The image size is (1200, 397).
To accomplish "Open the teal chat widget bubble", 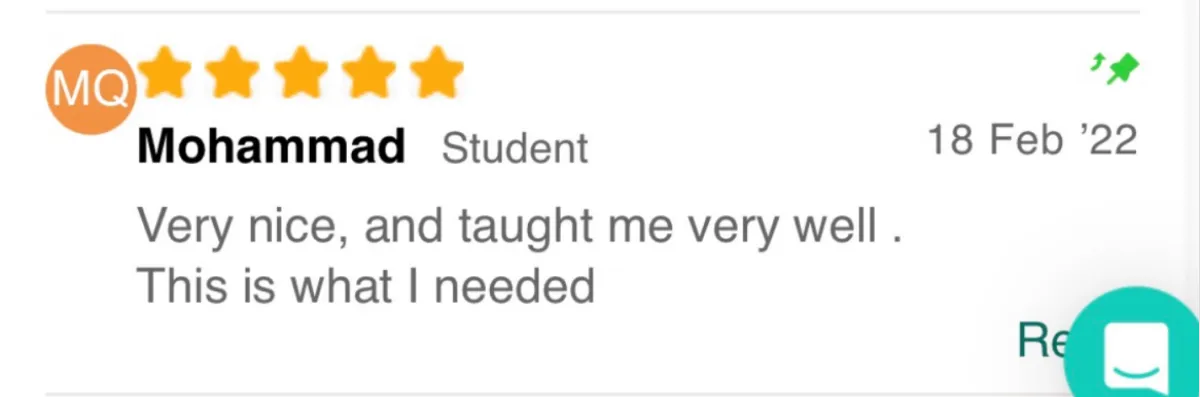I will click(x=1137, y=347).
